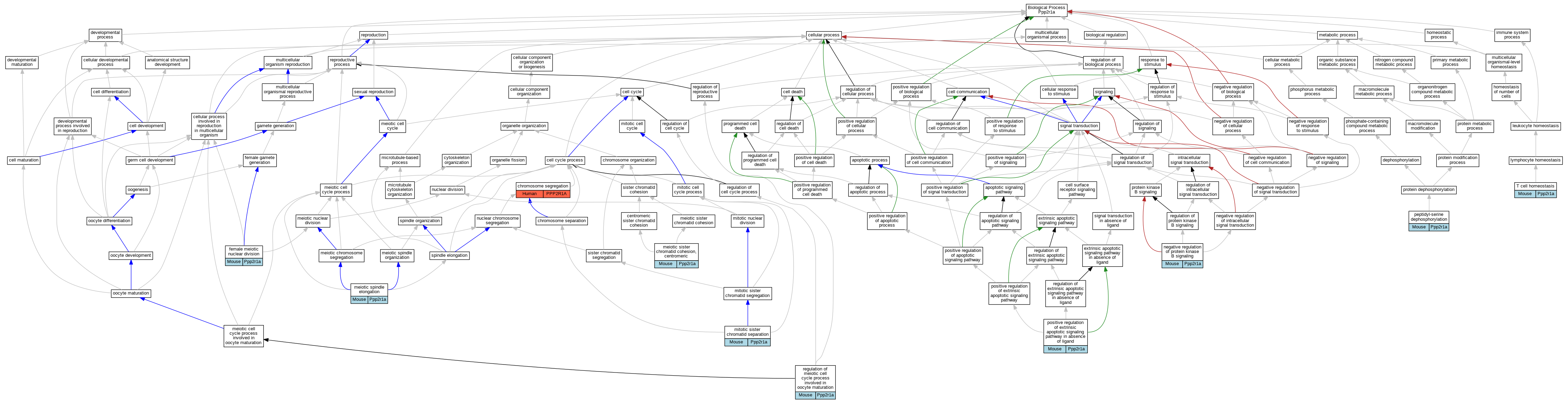Click the 'macromolecule modification' node
The width and height of the screenshot is (1568, 403).
coord(1423,125)
